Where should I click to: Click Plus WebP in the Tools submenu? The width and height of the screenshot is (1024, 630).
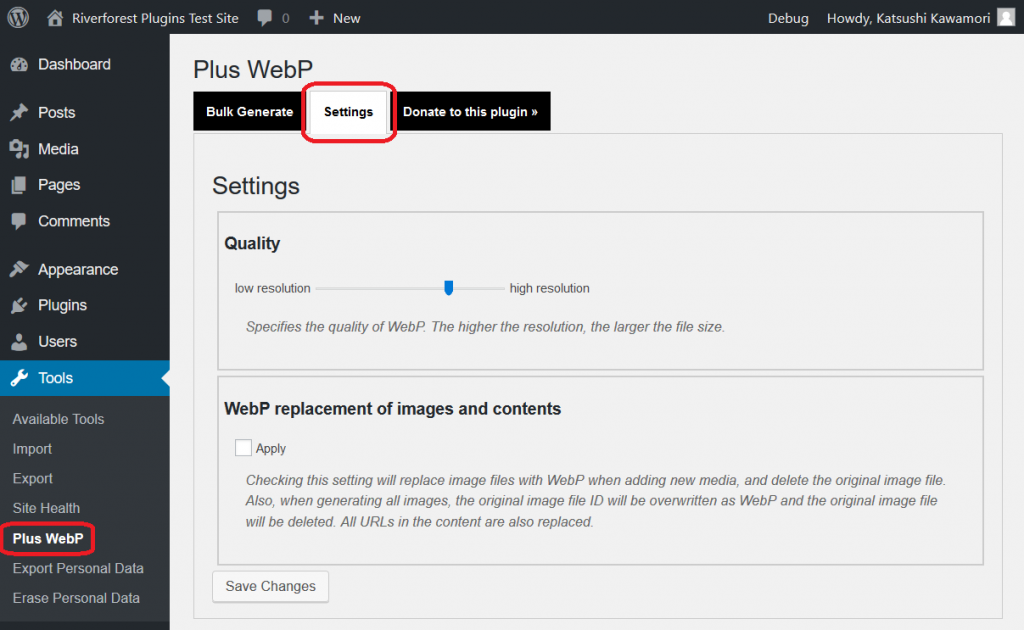coord(48,539)
